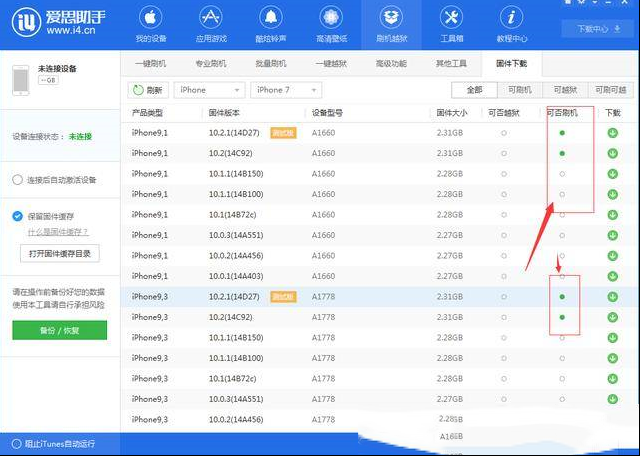Image resolution: width=640 pixels, height=456 pixels.
Task: Download iPhone9,1 10.0.1(14A403) firmware
Action: pyautogui.click(x=612, y=276)
